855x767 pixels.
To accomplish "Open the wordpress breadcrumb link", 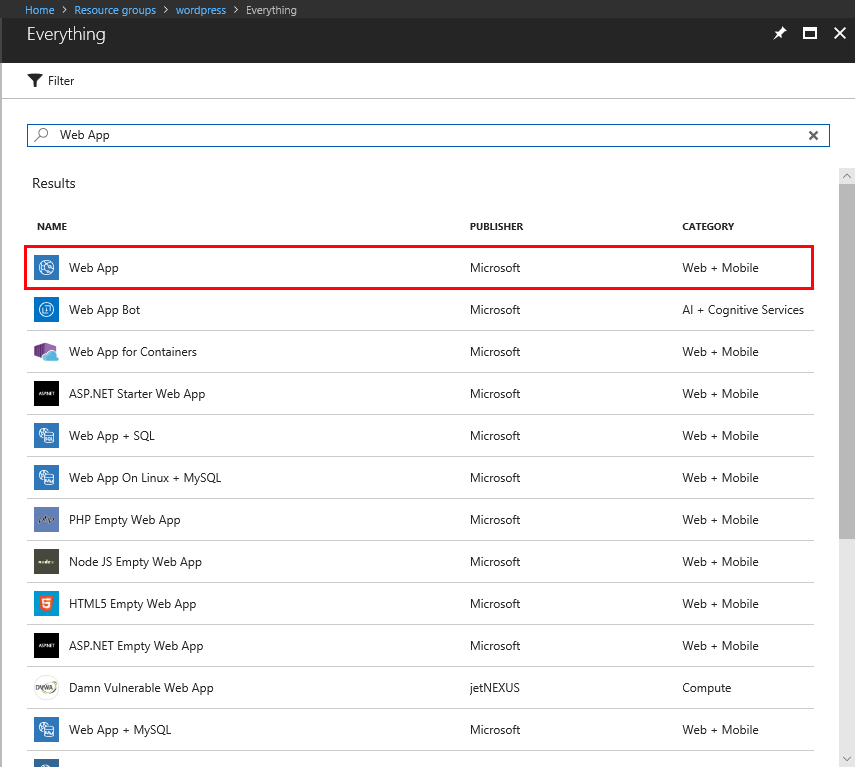I will tap(201, 10).
